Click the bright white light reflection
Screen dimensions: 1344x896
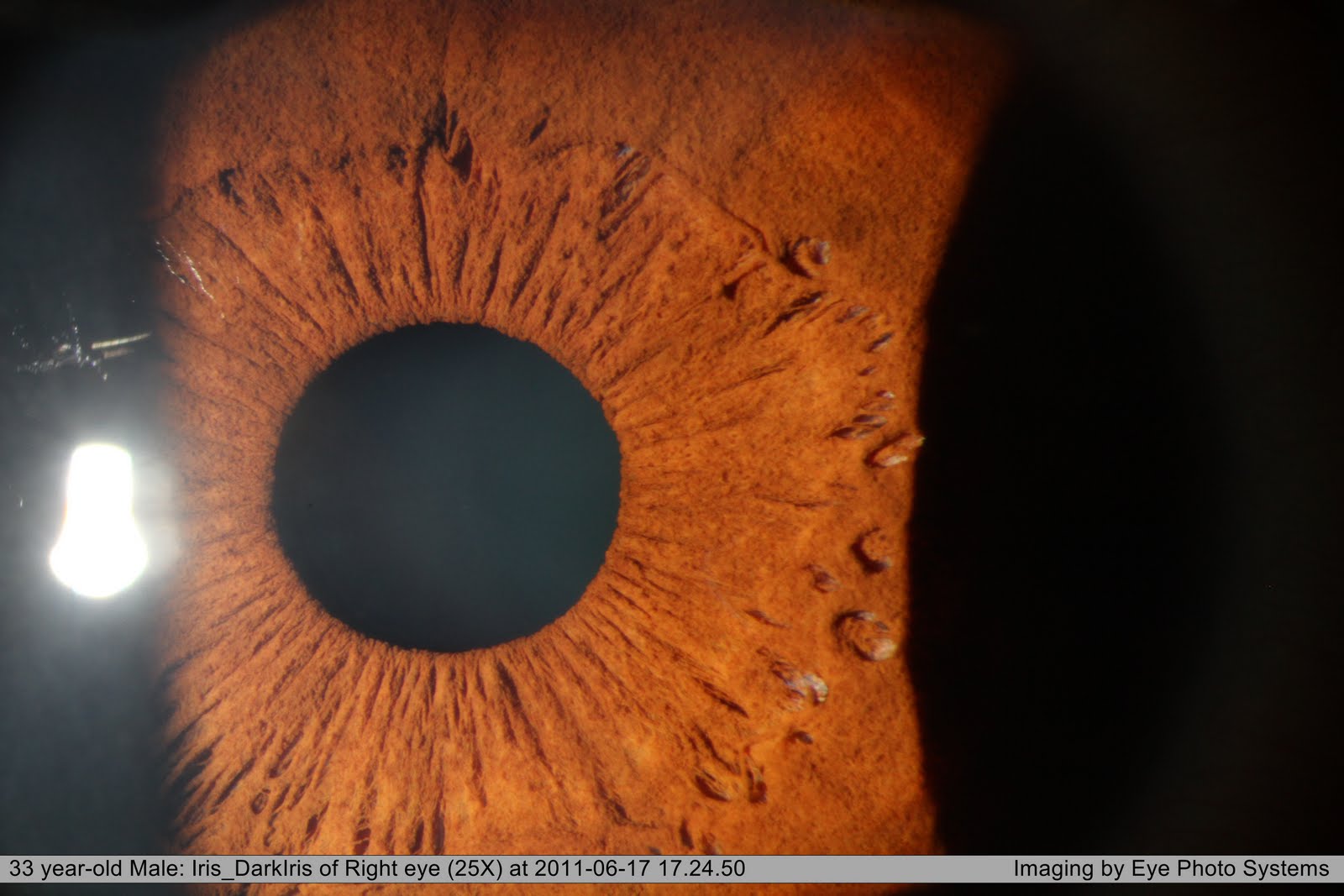(97, 521)
